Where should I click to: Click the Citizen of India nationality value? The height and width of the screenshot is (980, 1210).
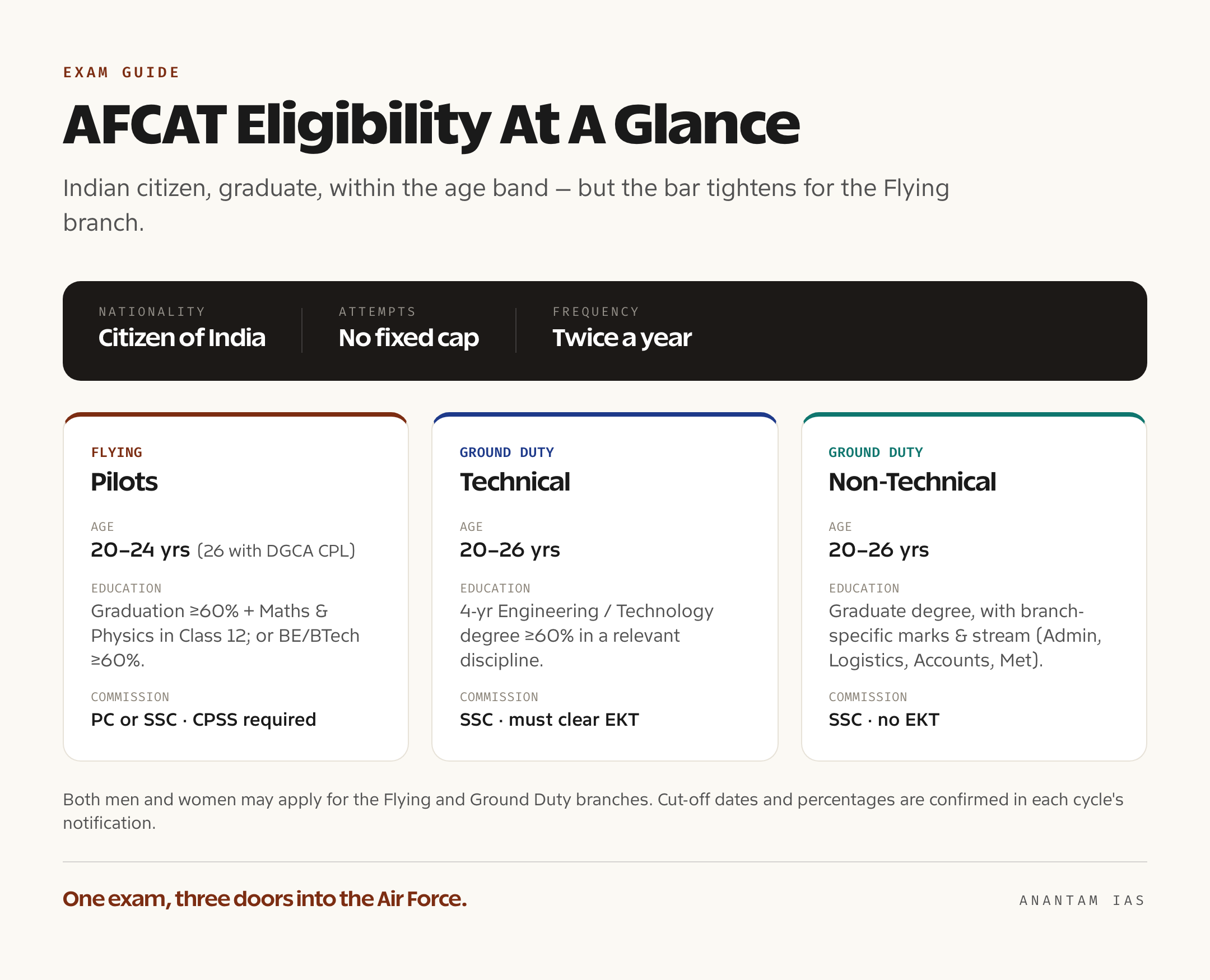pos(182,338)
